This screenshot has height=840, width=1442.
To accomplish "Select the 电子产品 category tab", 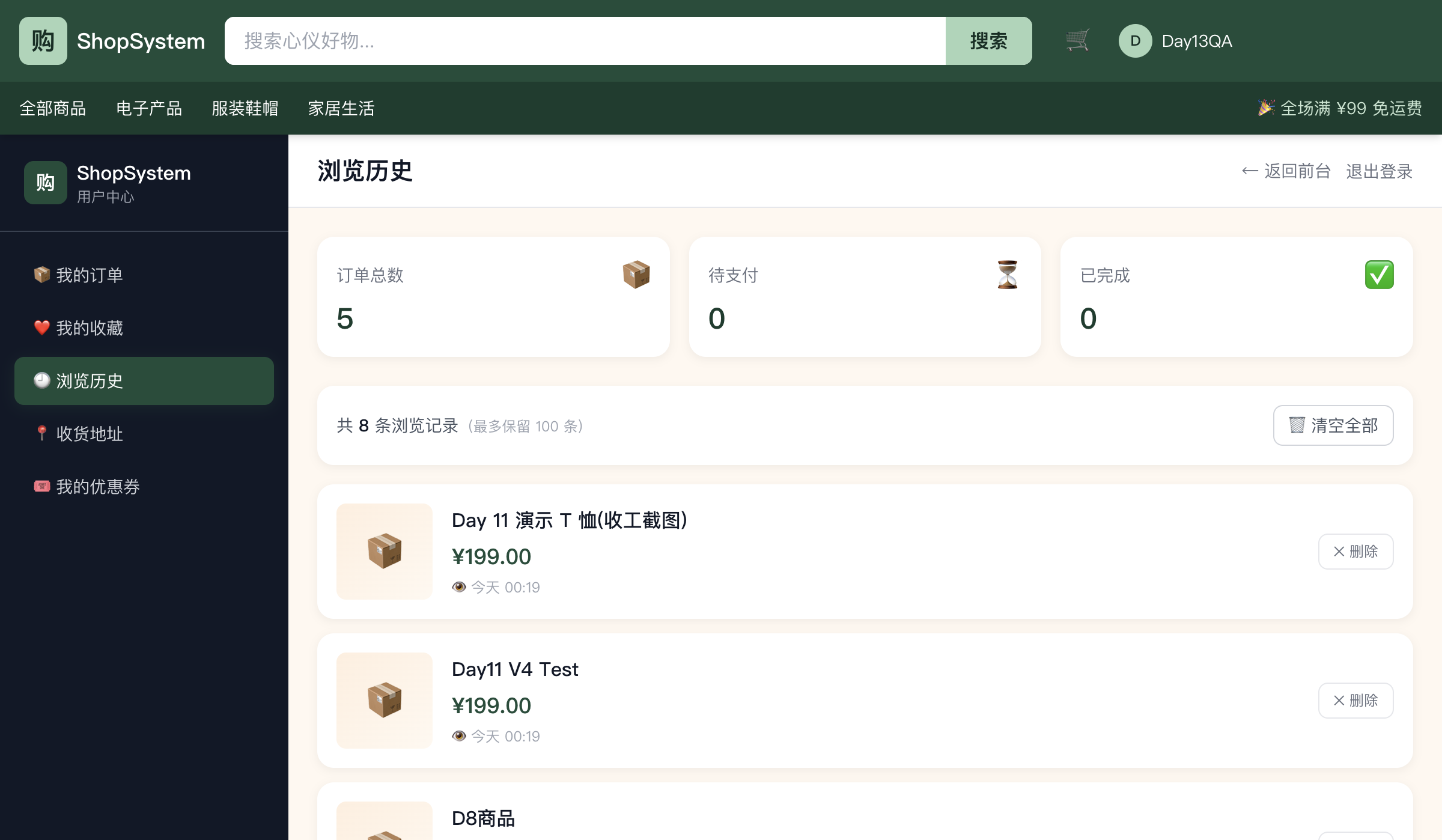I will 149,108.
